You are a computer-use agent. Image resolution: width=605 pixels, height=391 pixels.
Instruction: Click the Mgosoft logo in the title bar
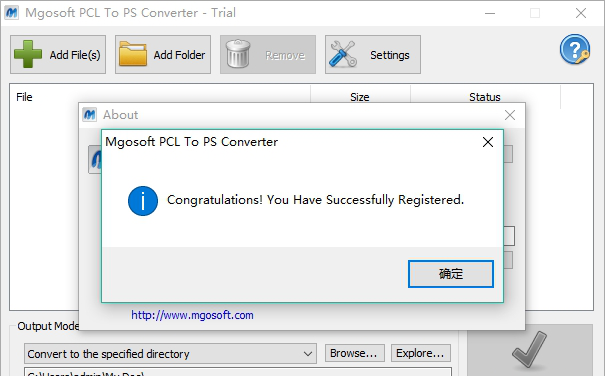click(12, 12)
